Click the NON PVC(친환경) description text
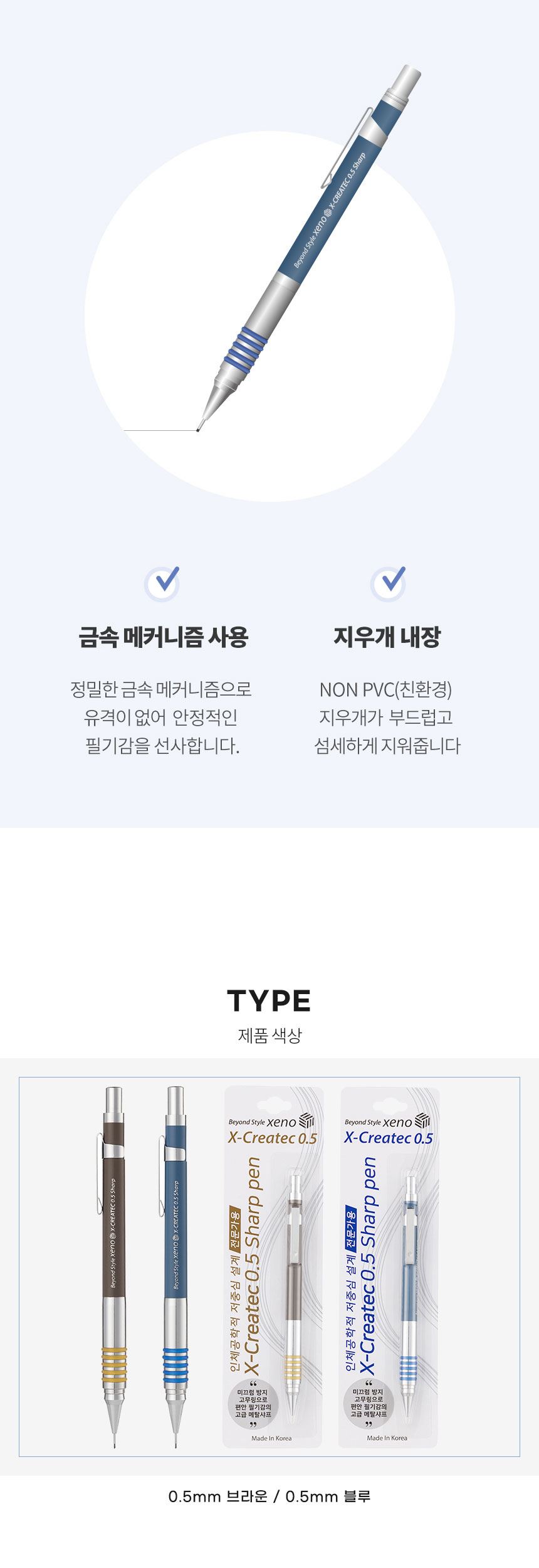 pos(386,689)
